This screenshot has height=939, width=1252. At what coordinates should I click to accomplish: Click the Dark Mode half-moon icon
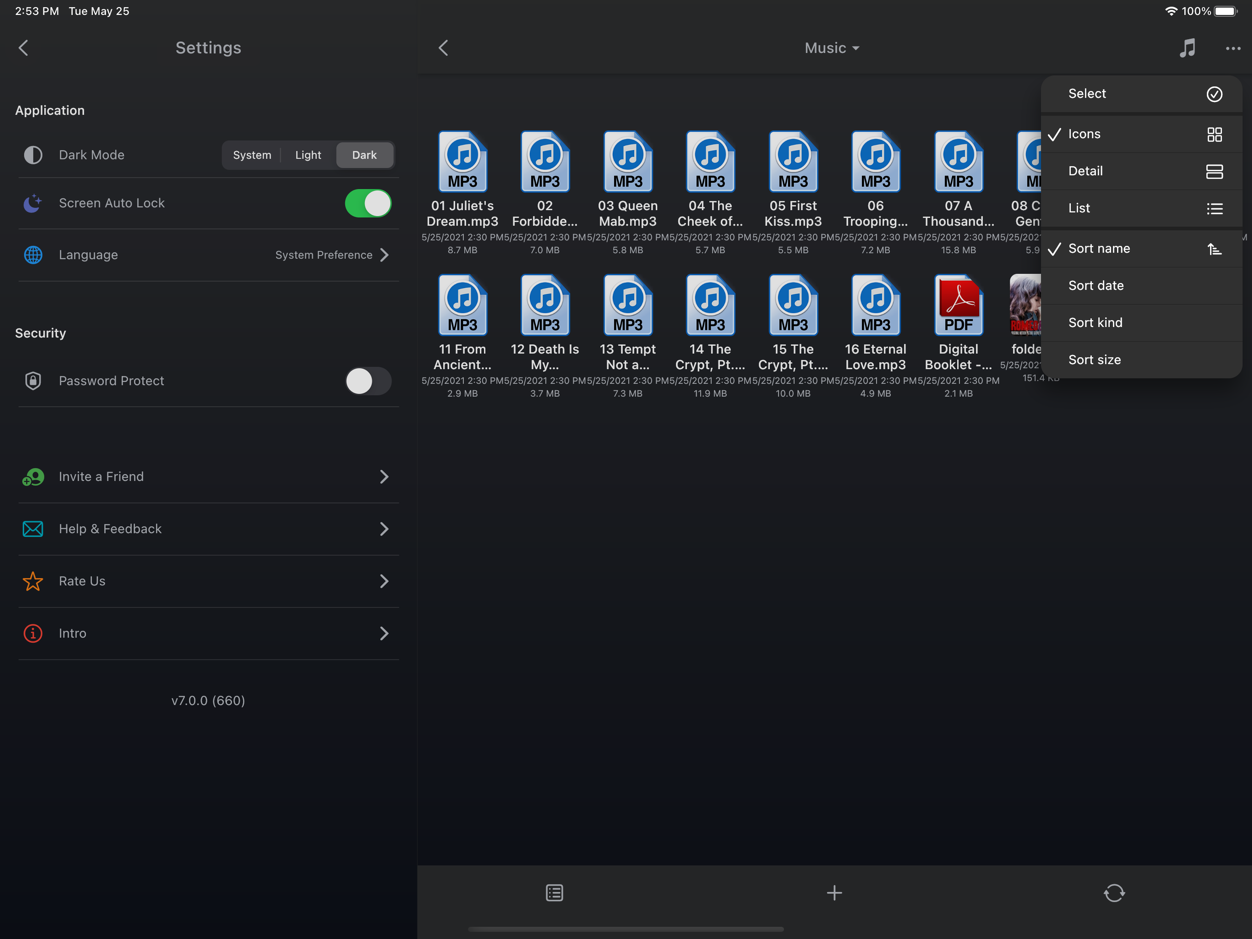pos(33,155)
